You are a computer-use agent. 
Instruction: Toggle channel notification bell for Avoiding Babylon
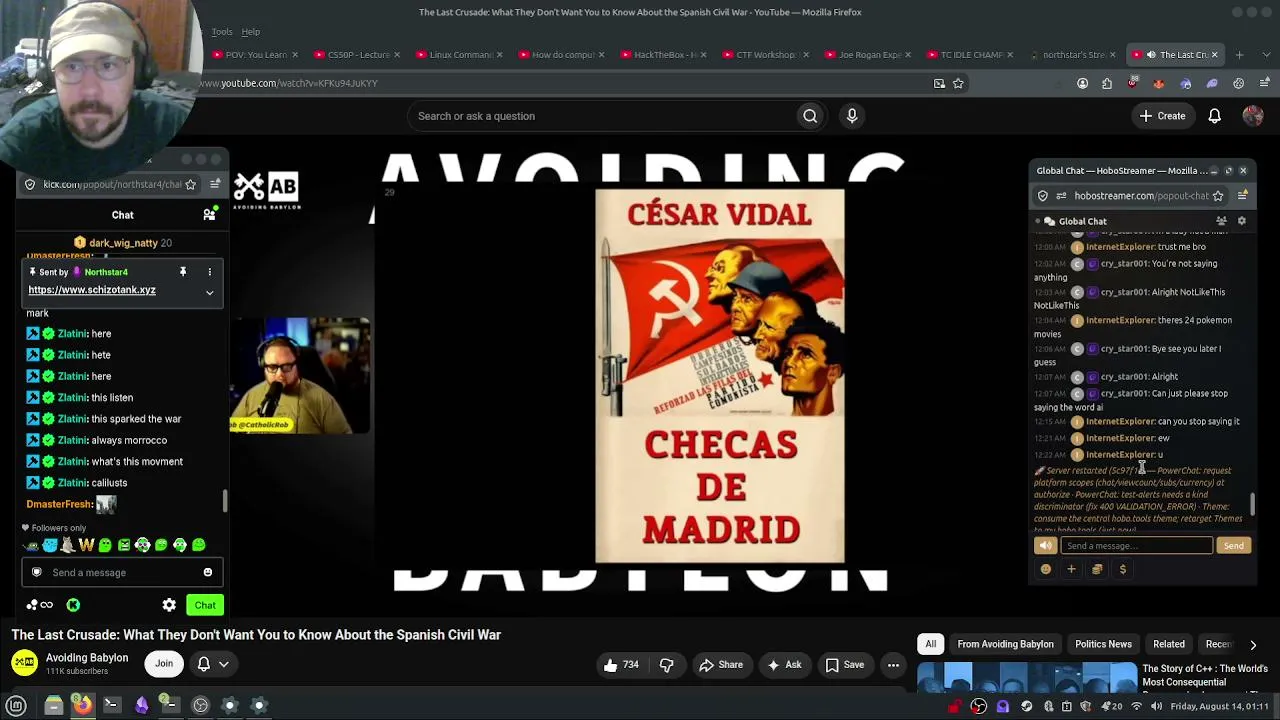click(203, 664)
